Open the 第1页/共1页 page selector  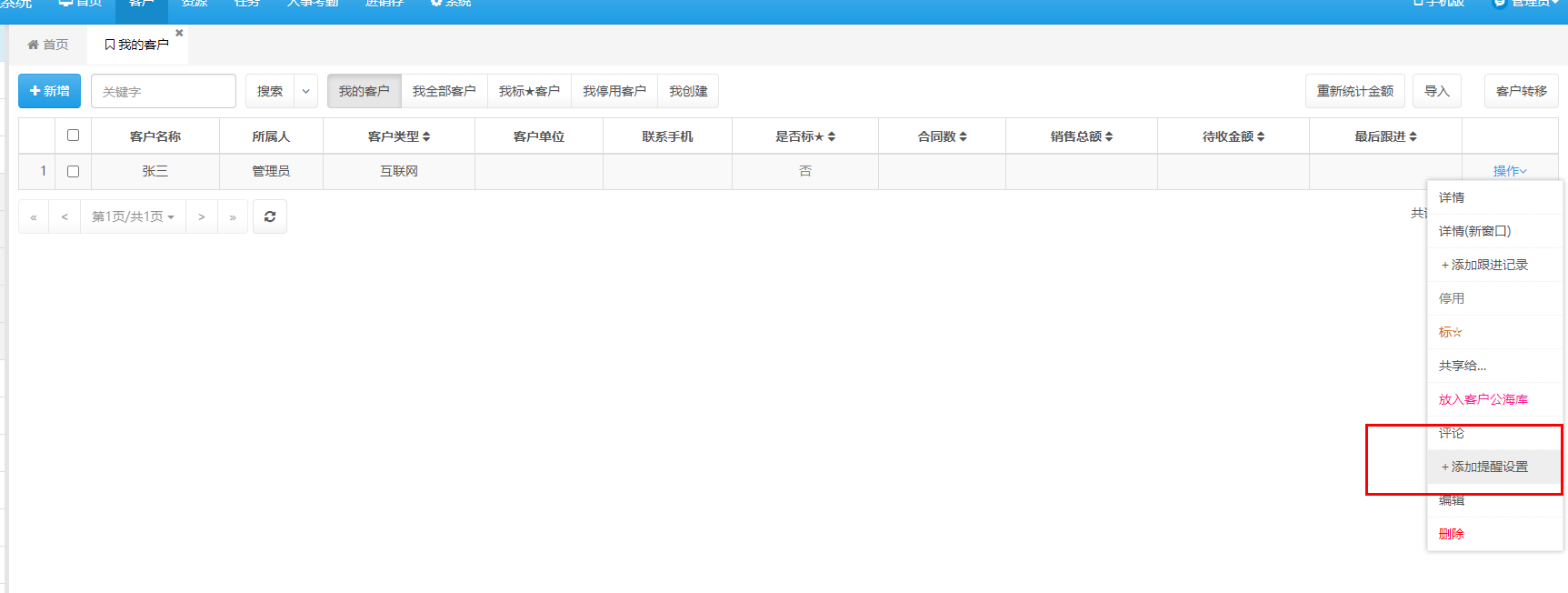pyautogui.click(x=133, y=216)
